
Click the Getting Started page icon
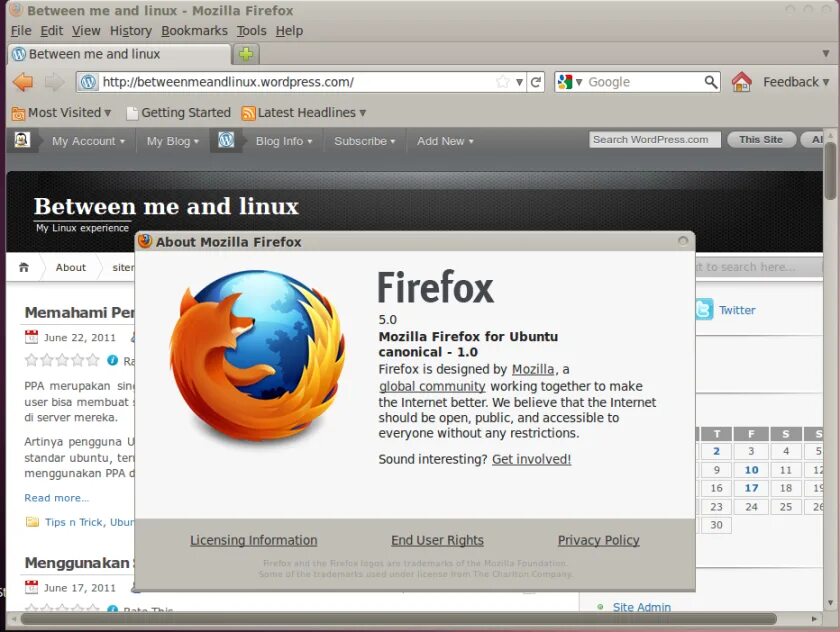tap(132, 113)
